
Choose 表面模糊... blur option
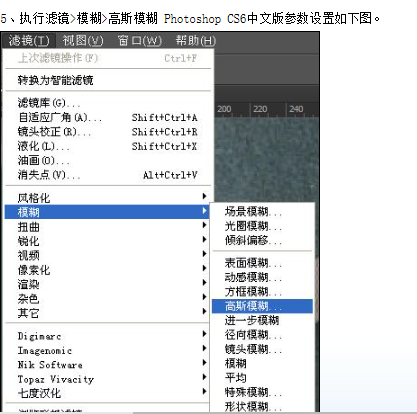(x=262, y=263)
